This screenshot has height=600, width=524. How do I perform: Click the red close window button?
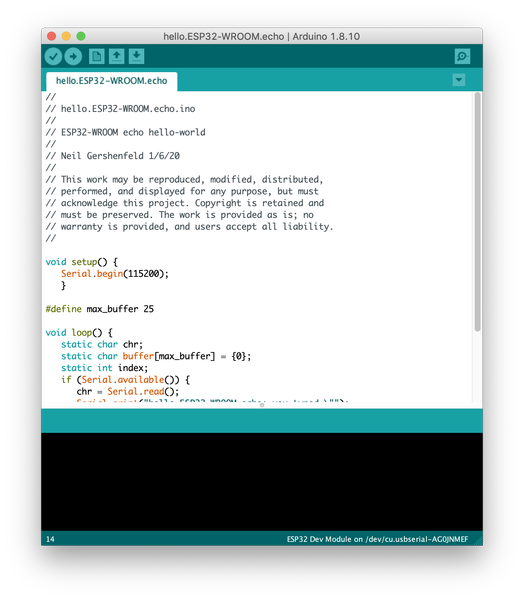click(51, 36)
